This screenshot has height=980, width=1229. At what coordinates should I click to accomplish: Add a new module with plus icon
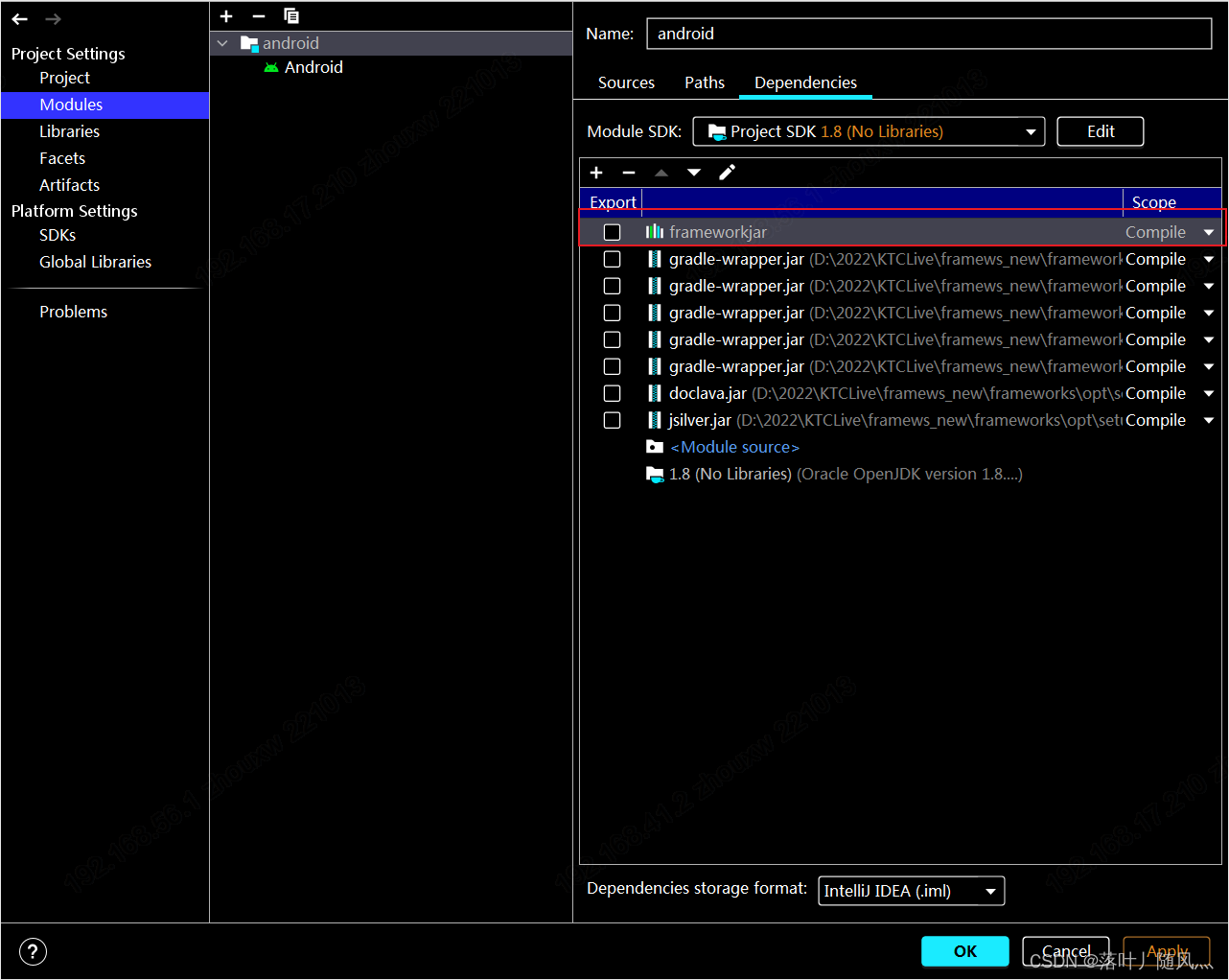point(226,16)
